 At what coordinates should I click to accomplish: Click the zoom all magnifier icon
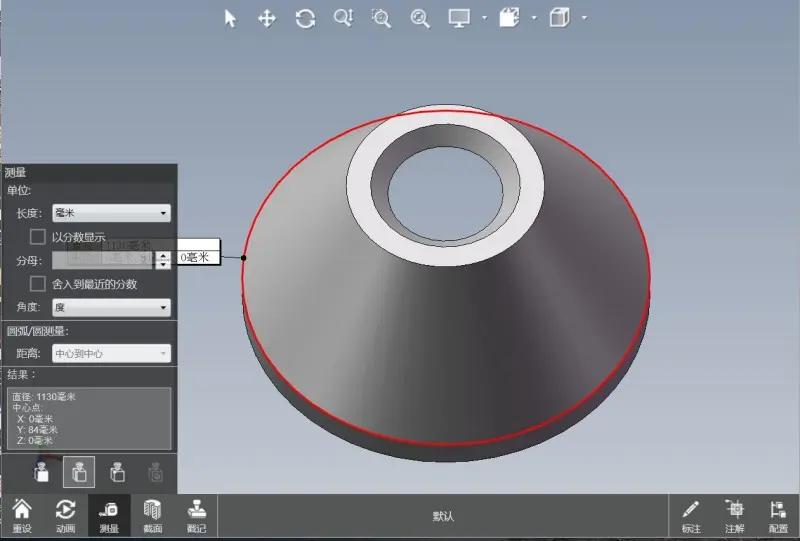pyautogui.click(x=420, y=18)
